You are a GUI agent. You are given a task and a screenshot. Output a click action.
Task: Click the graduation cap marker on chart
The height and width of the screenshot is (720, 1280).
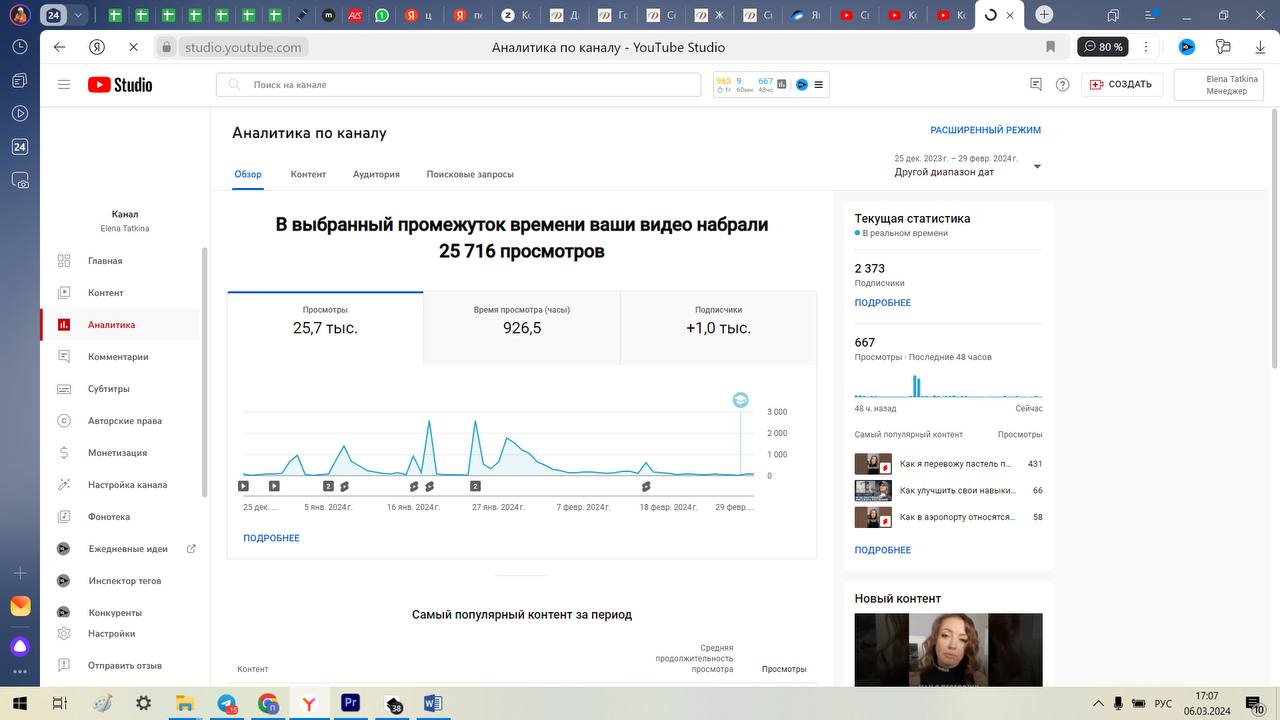click(740, 400)
